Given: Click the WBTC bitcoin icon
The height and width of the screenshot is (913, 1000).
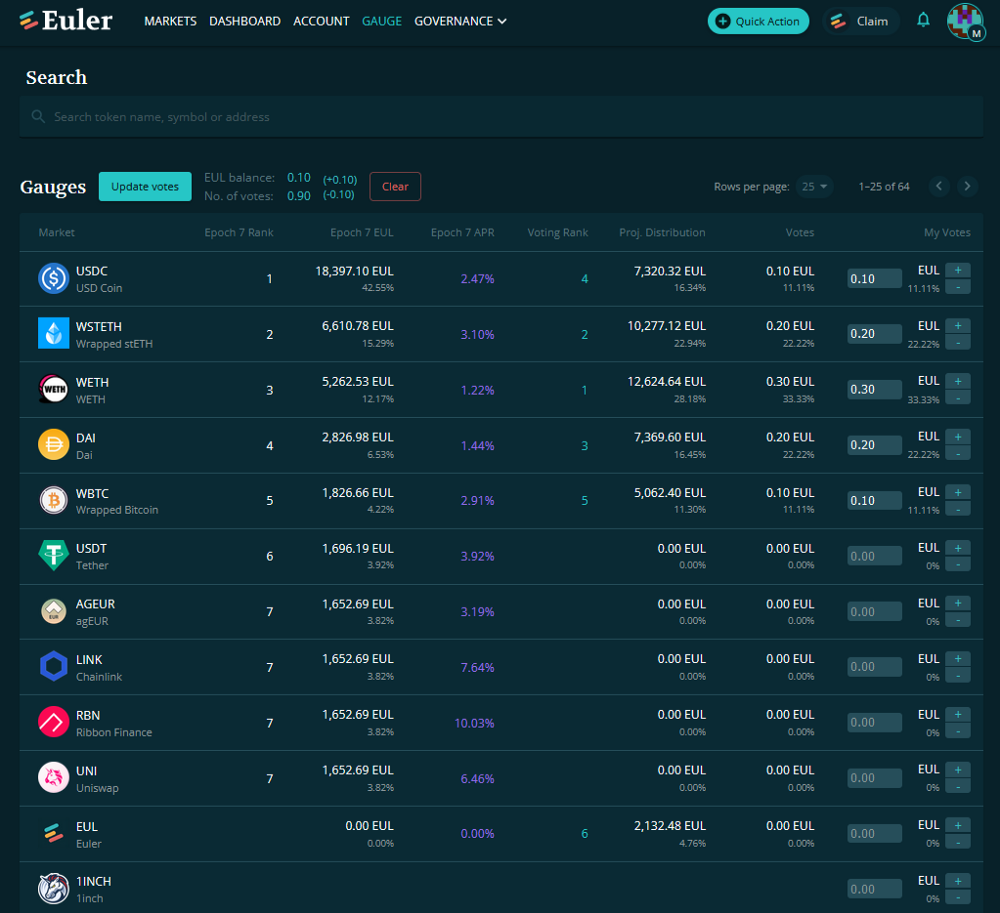Looking at the screenshot, I should tap(54, 500).
